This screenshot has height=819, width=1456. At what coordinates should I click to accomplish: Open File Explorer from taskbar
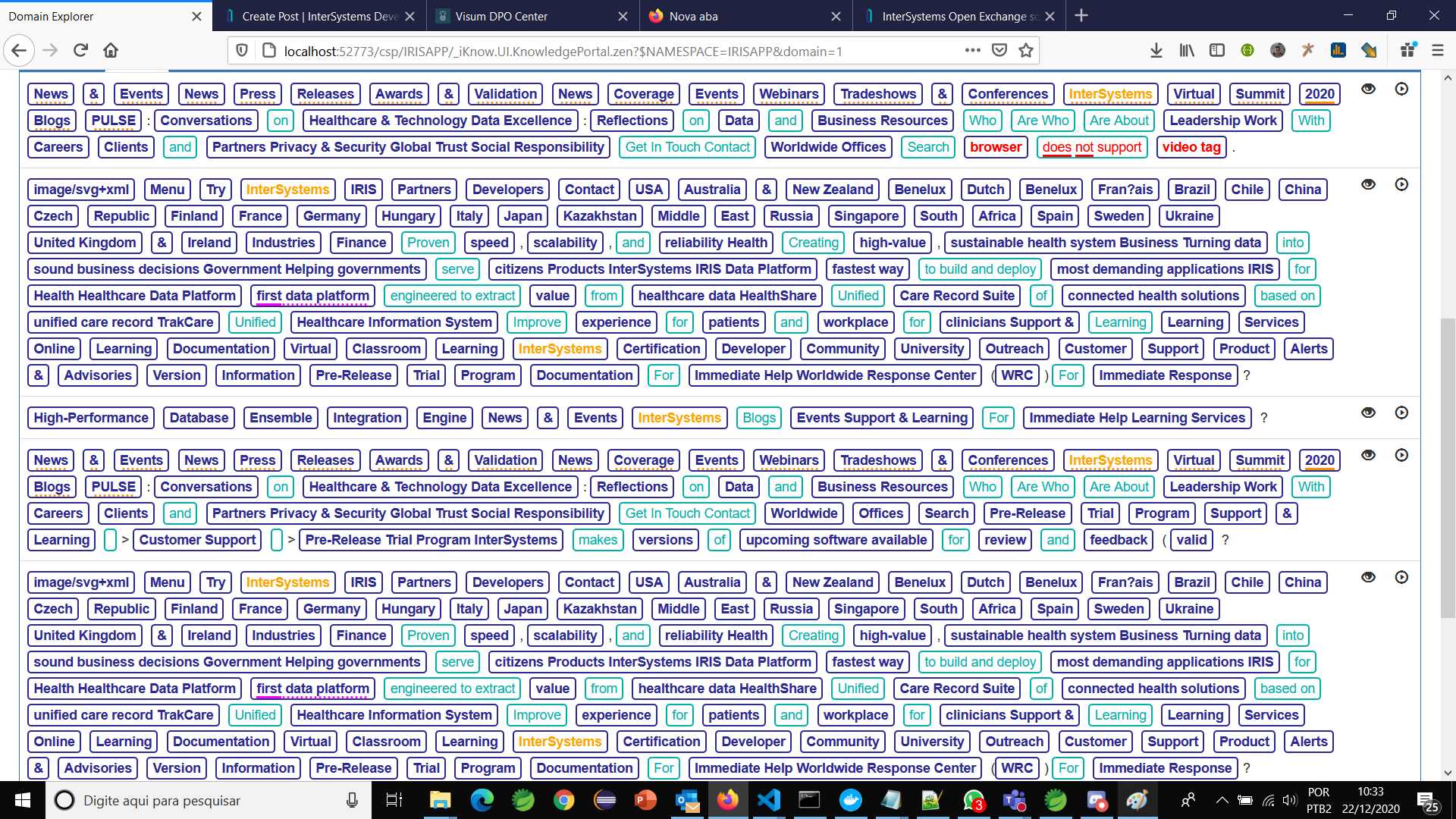tap(440, 800)
